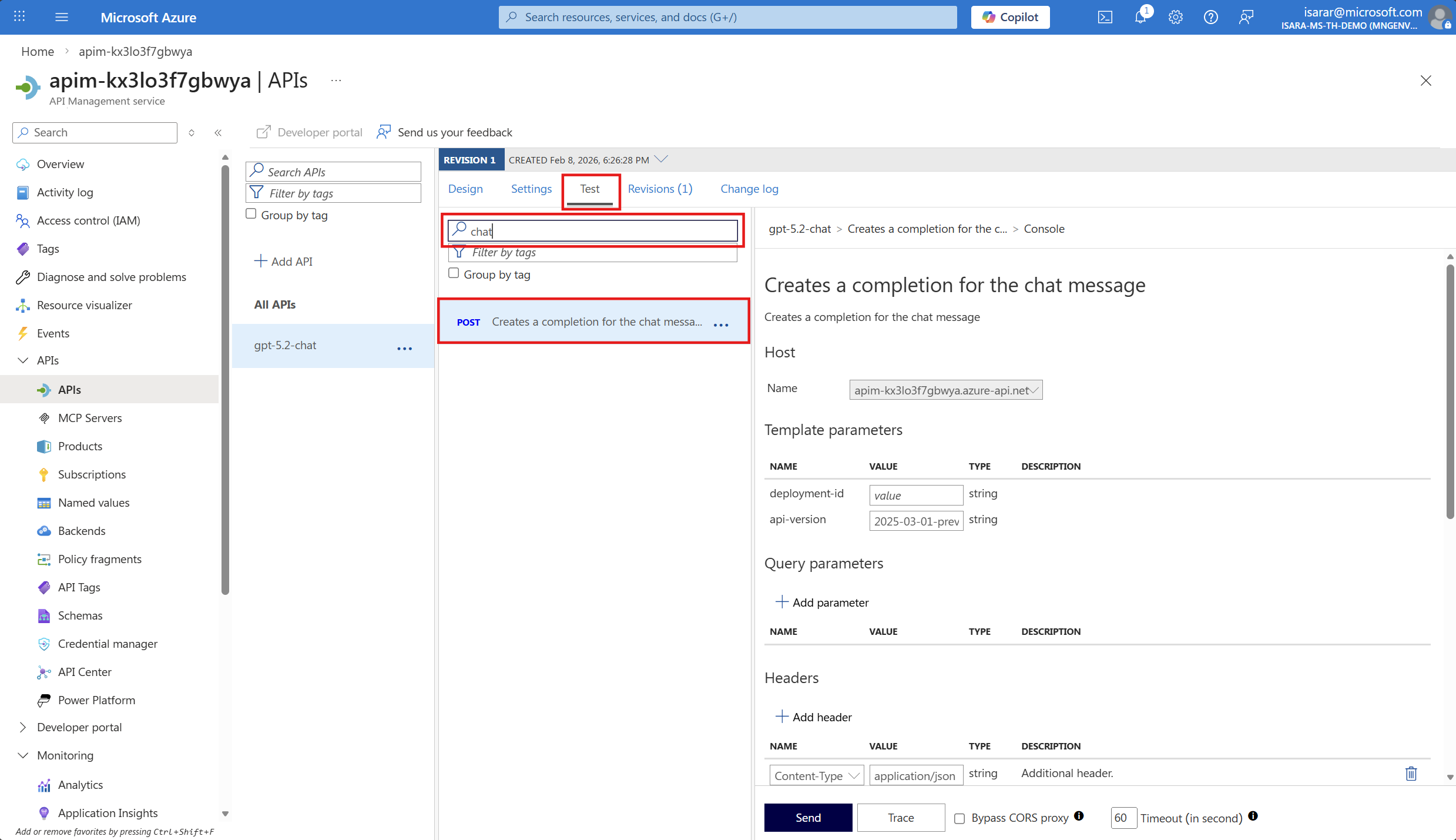Open Products

click(x=80, y=446)
